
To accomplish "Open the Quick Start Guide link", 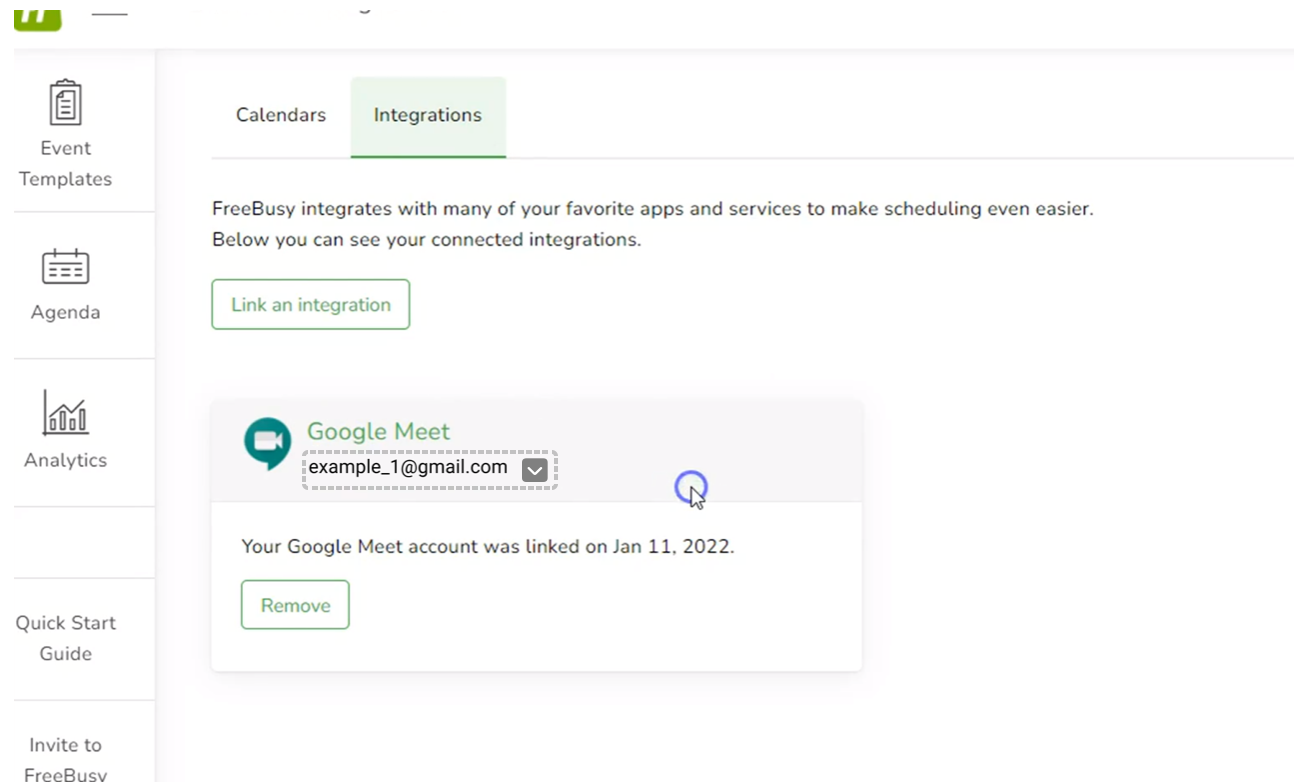I will click(66, 638).
